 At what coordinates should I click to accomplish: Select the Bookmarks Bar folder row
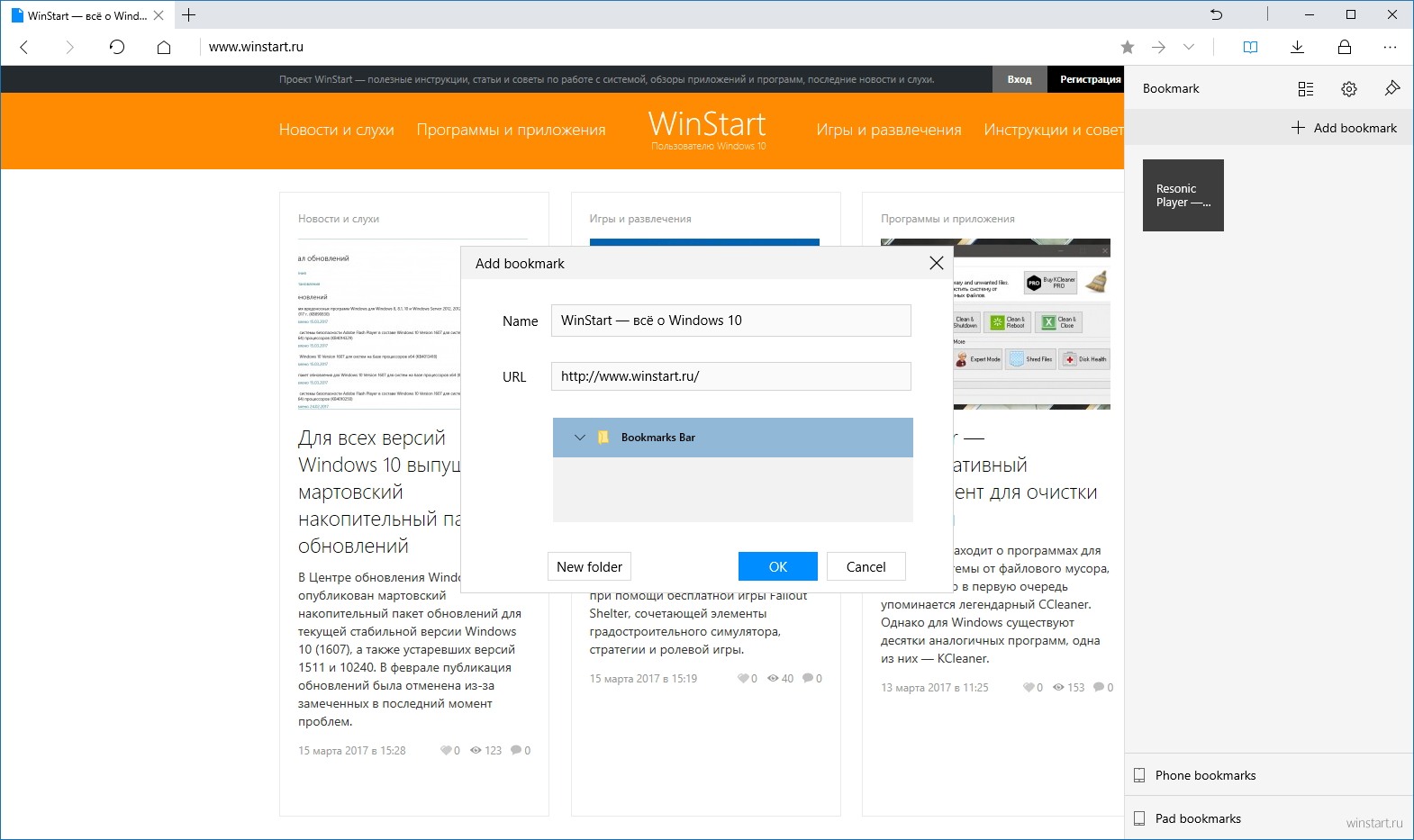[x=732, y=438]
